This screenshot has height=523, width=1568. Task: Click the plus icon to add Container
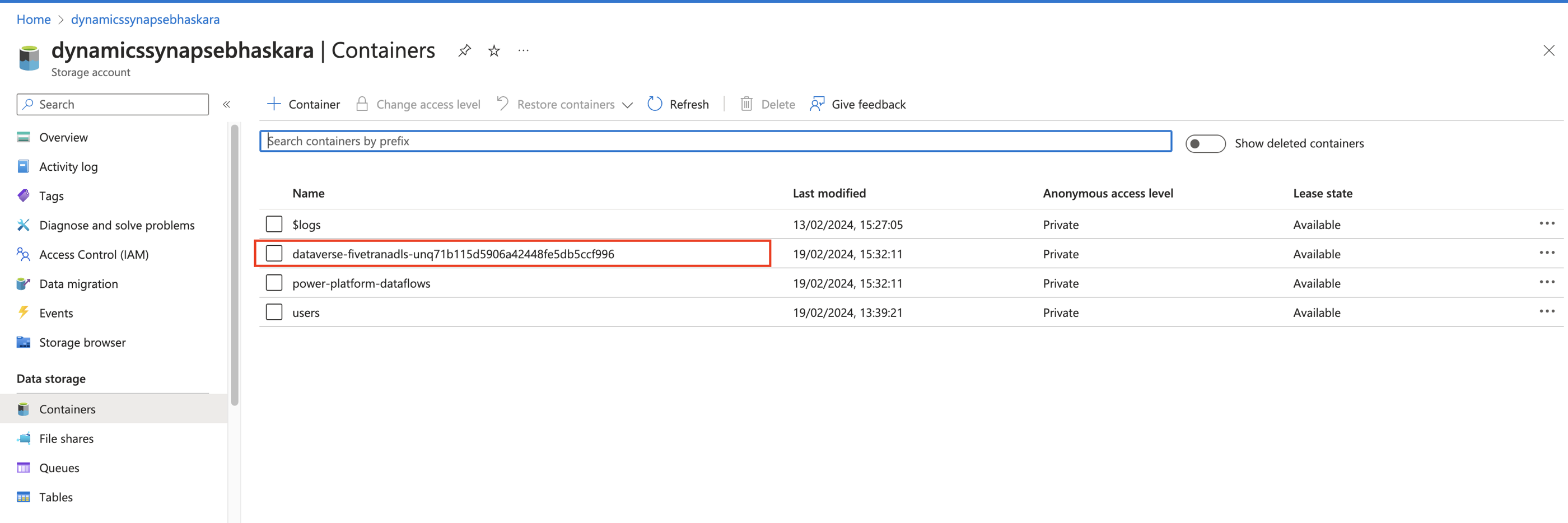coord(274,104)
